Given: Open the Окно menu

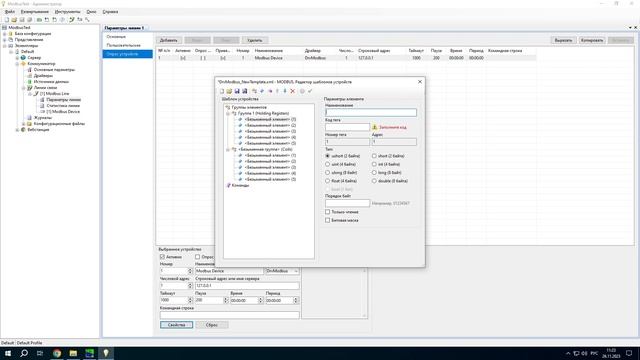Looking at the screenshot, I should 91,12.
